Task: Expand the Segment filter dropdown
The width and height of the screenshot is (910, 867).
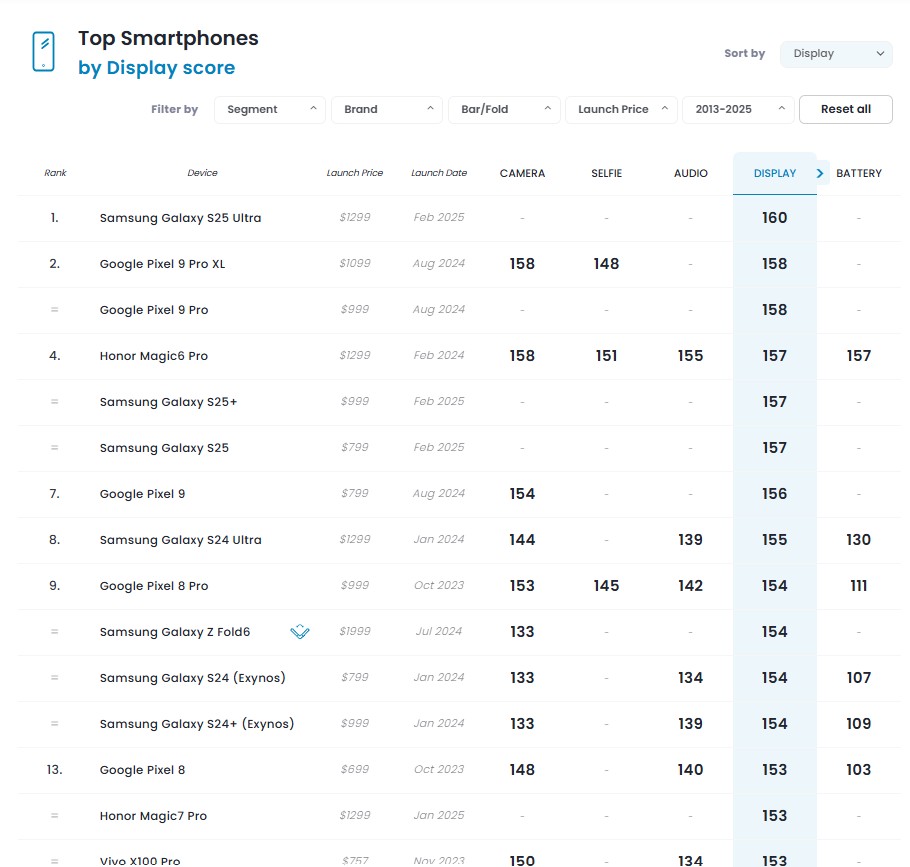Action: (270, 109)
